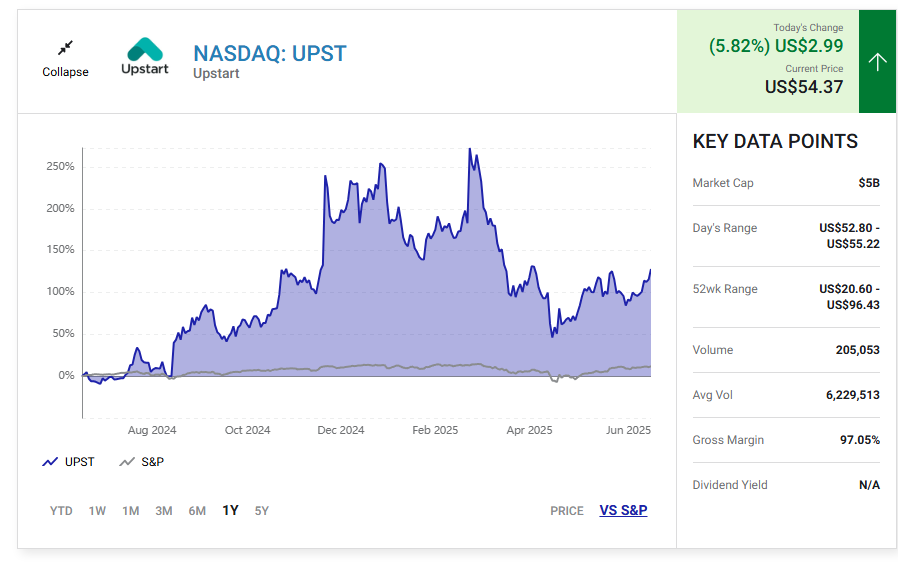Toggle the S&P line legend icon
Screen dimensions: 898x562
(x=127, y=462)
